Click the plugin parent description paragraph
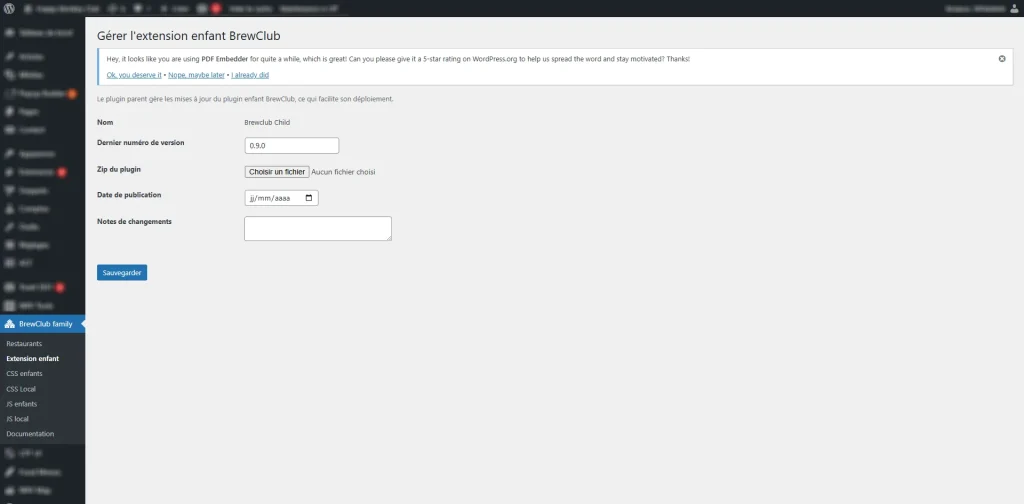 pos(245,99)
